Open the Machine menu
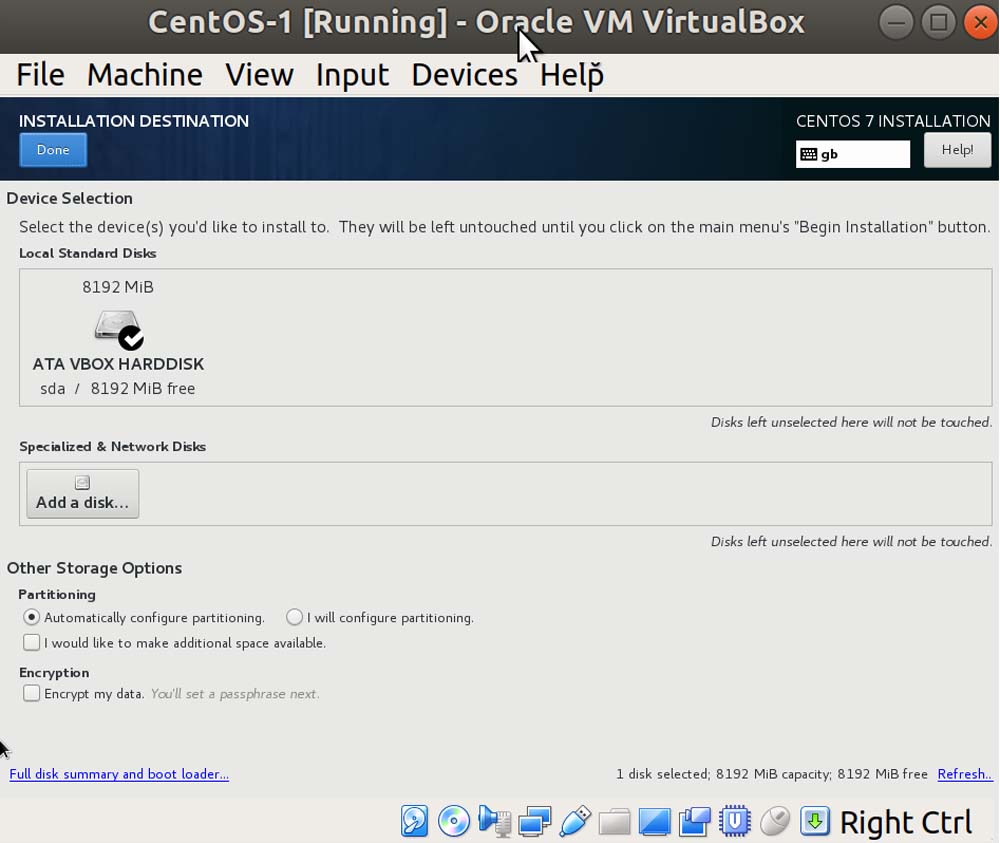1000x843 pixels. click(145, 75)
